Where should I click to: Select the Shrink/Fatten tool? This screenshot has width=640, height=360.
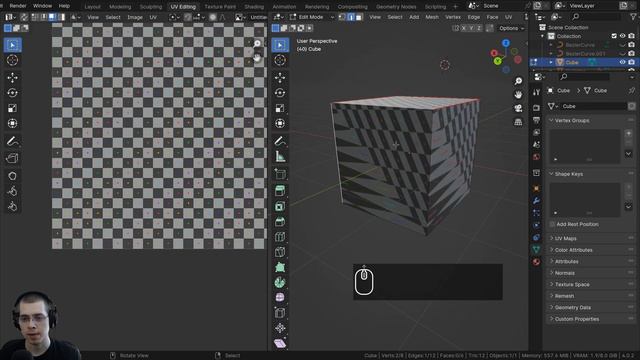coord(280,328)
